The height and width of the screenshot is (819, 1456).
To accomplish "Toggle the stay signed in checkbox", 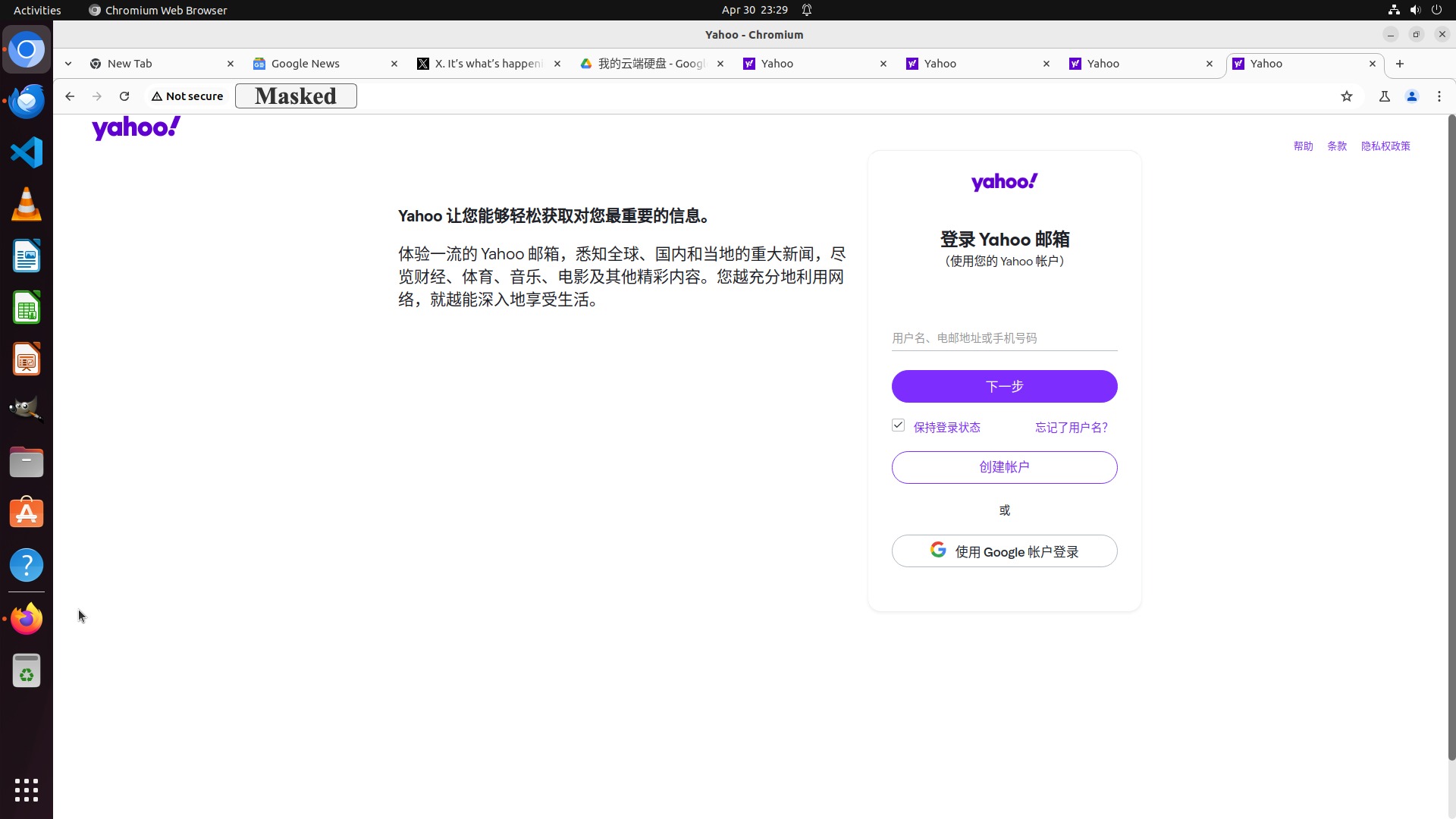I will 899,425.
